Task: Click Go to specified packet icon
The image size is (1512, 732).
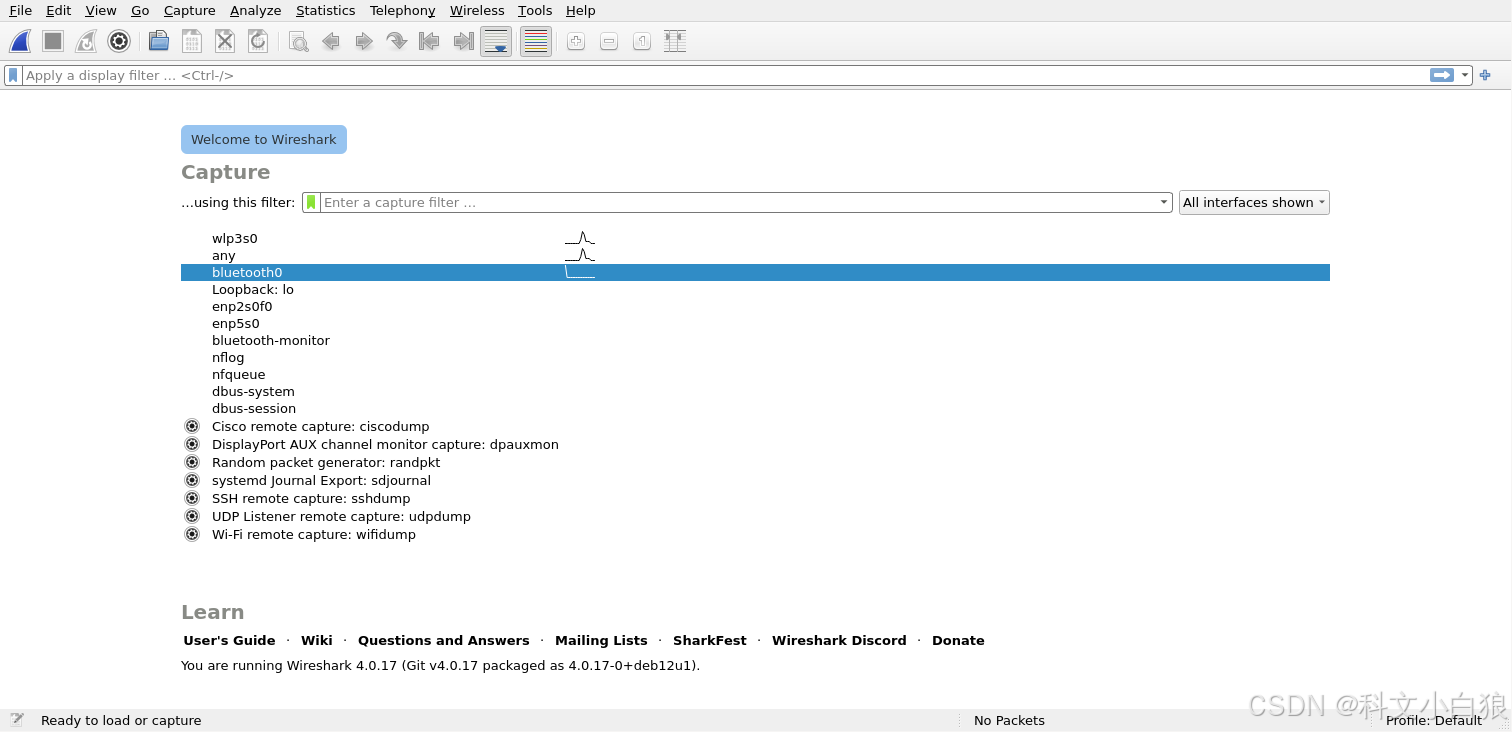Action: tap(397, 41)
